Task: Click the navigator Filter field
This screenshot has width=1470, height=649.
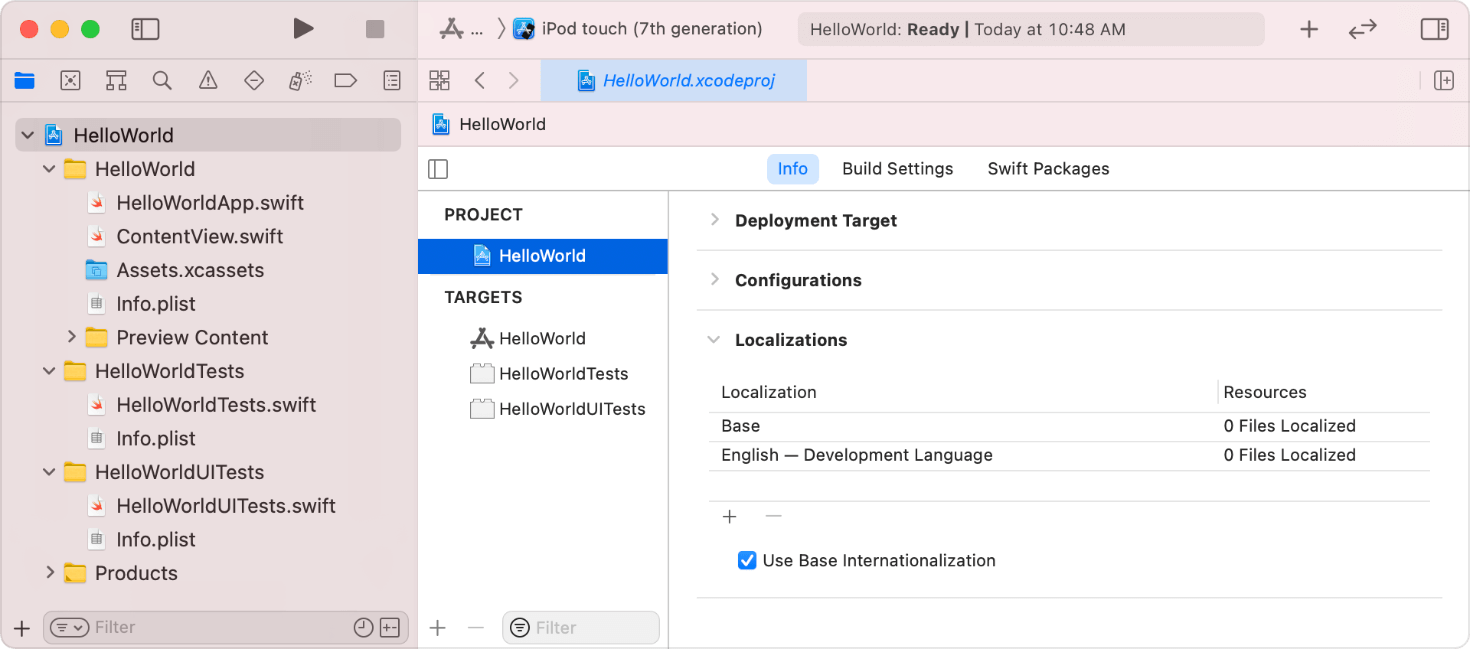Action: tap(226, 628)
